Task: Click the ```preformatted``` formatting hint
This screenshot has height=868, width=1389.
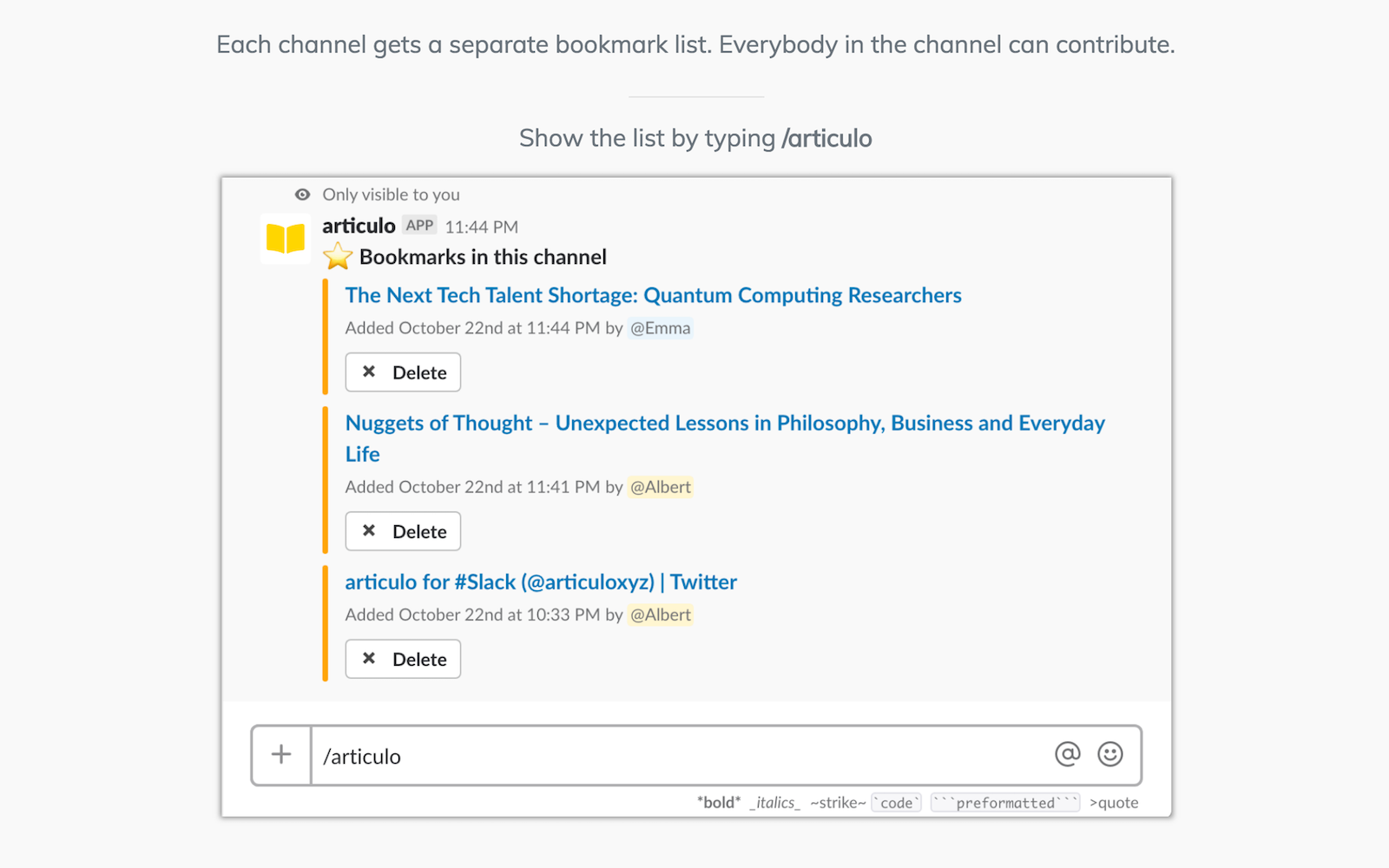Action: coord(1005,803)
